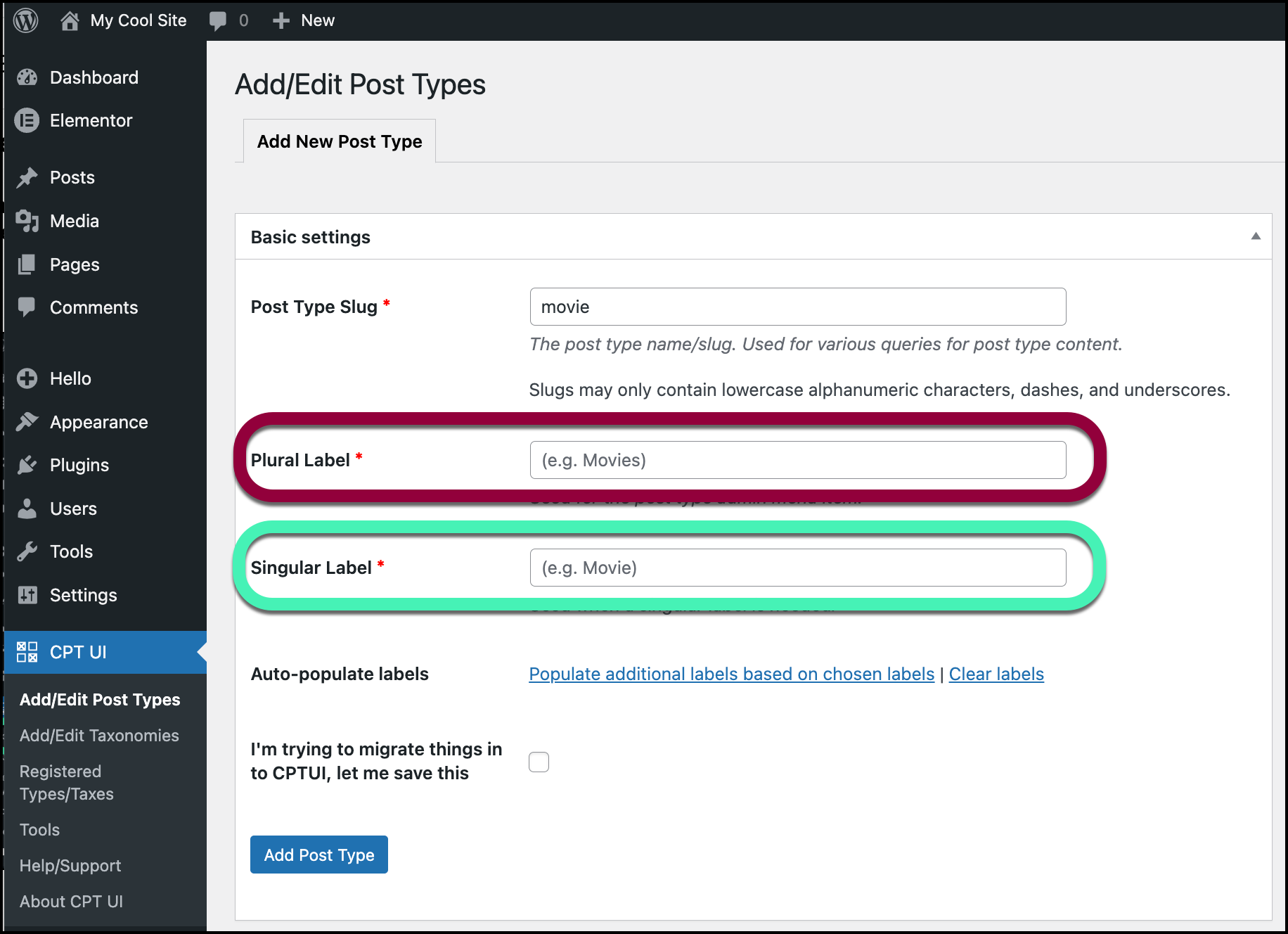The width and height of the screenshot is (1288, 934).
Task: Click the Posts pushpin icon
Action: click(27, 178)
